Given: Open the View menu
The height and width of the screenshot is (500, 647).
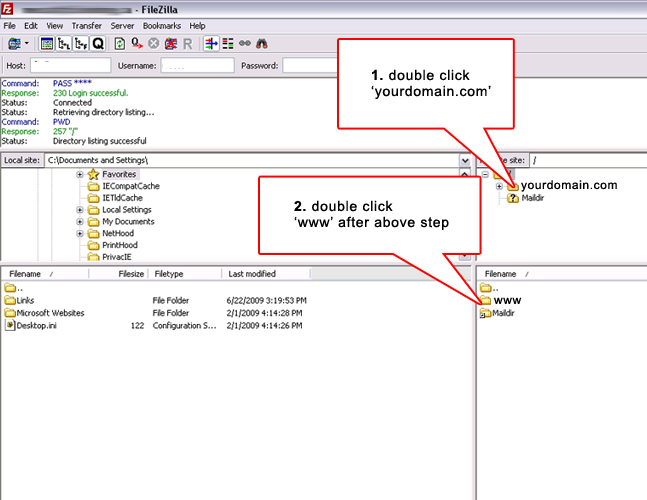Looking at the screenshot, I should pyautogui.click(x=54, y=26).
